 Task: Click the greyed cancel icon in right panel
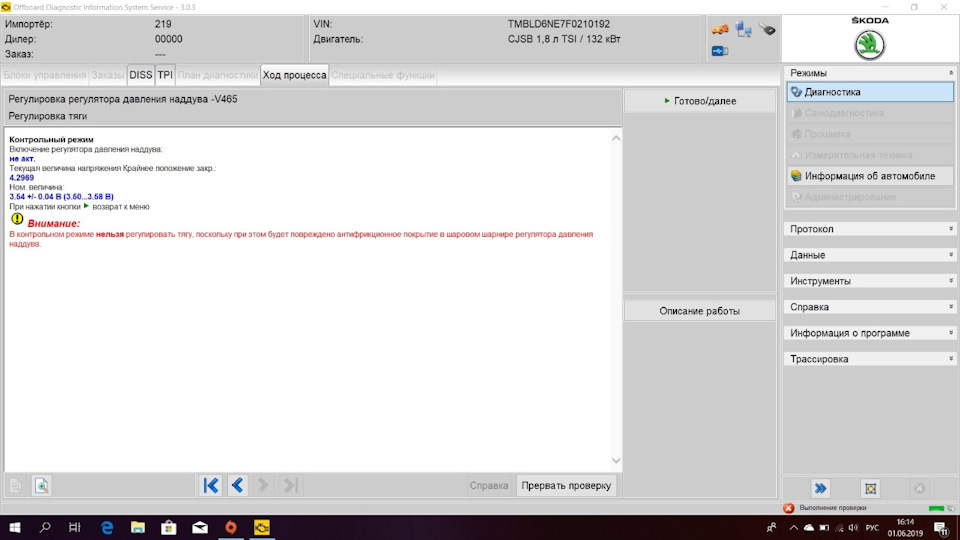click(x=919, y=488)
